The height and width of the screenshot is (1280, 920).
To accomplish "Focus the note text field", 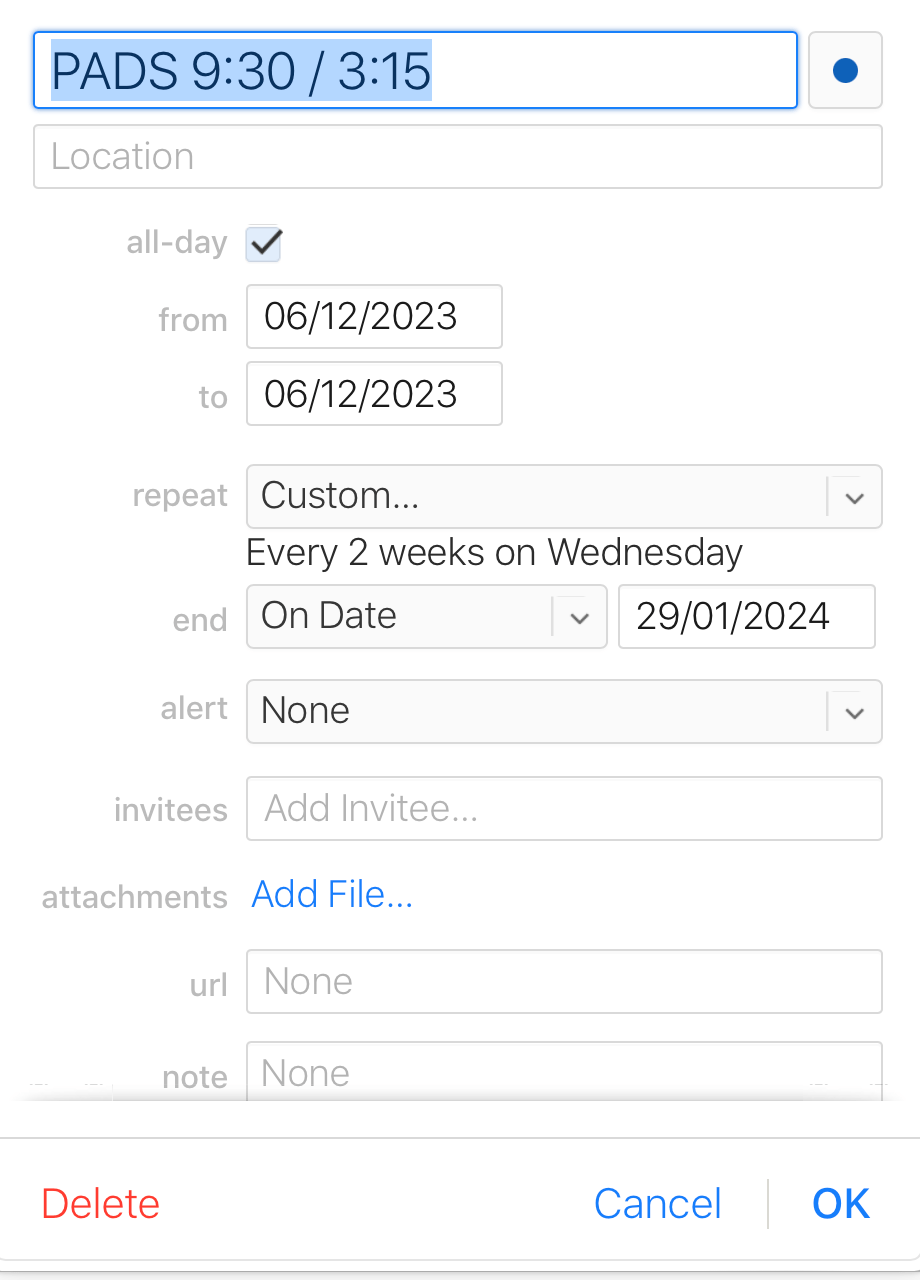I will [564, 1072].
